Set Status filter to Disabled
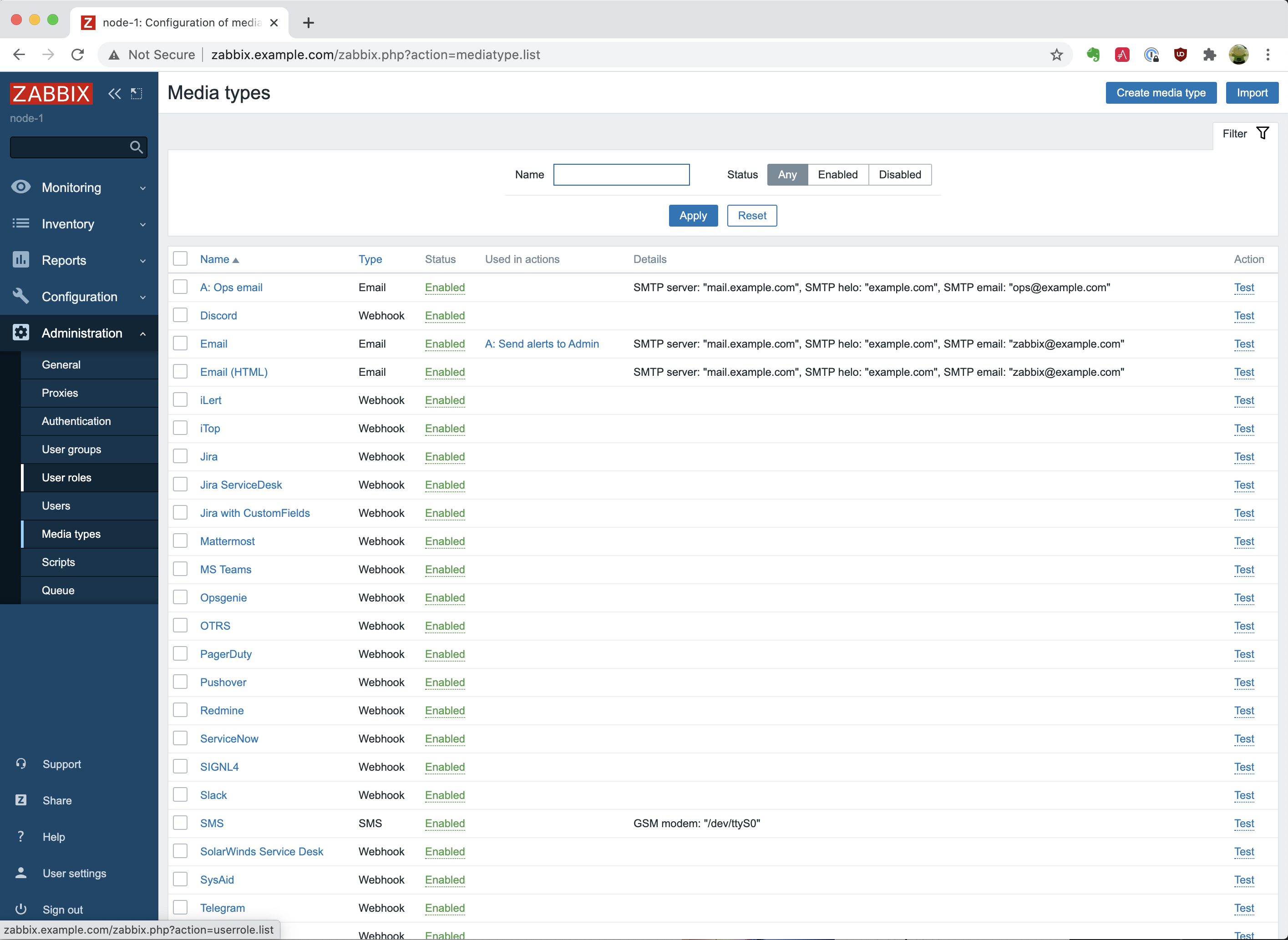This screenshot has width=1288, height=940. click(x=899, y=175)
